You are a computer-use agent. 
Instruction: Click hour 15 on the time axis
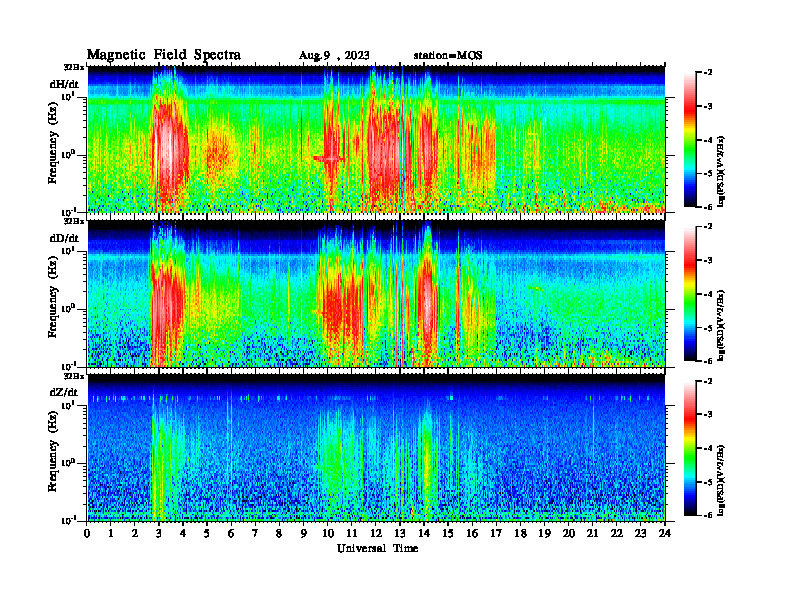click(448, 534)
